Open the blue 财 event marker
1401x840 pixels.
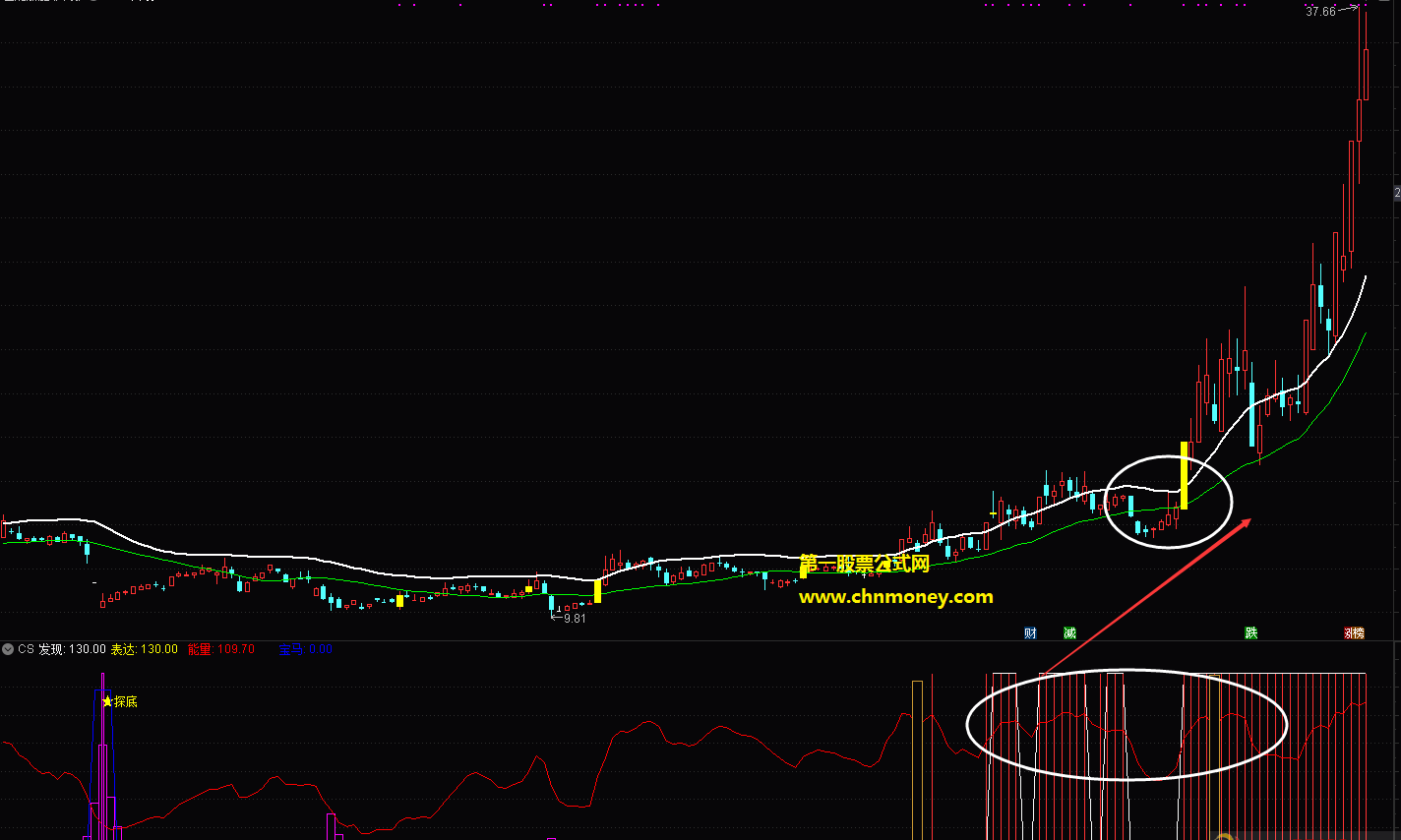(x=1030, y=633)
